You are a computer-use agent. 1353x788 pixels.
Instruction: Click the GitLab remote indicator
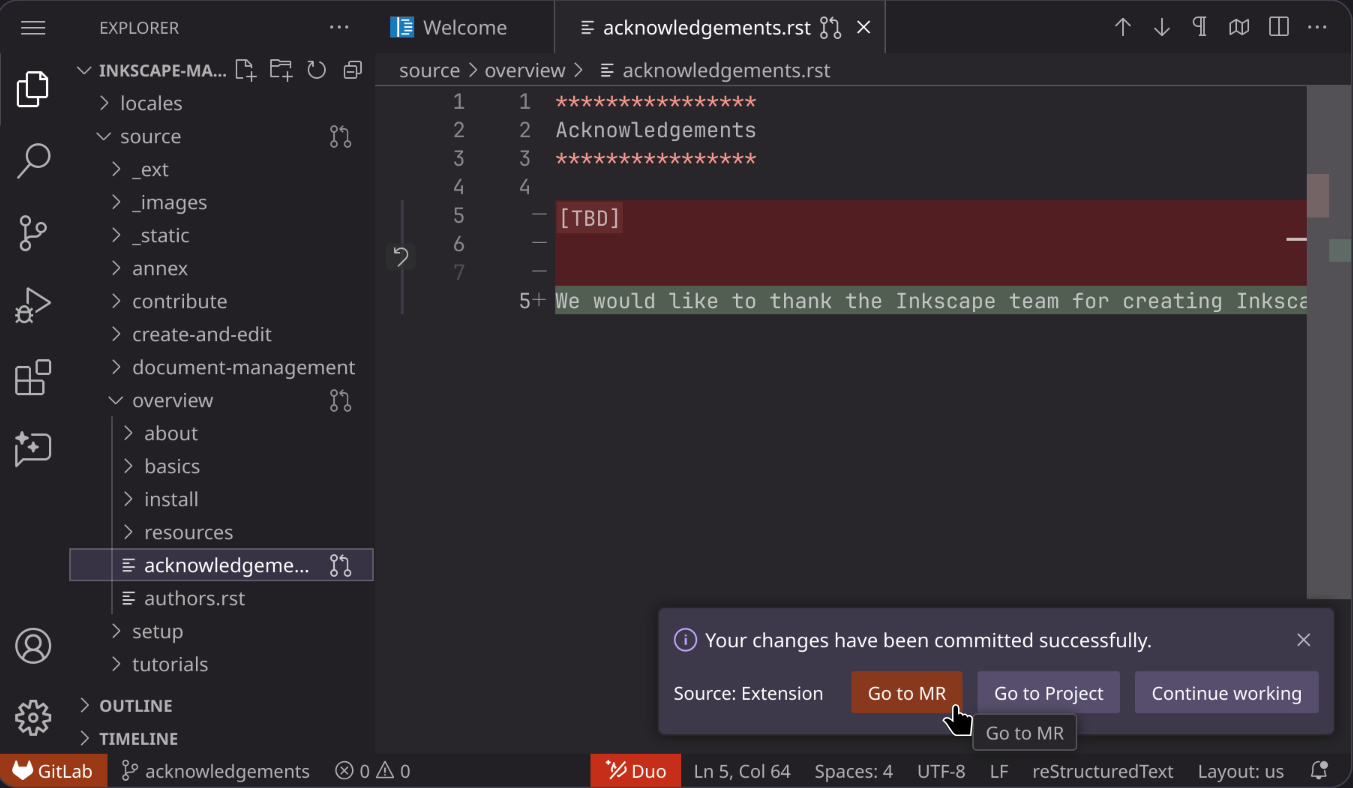(53, 771)
